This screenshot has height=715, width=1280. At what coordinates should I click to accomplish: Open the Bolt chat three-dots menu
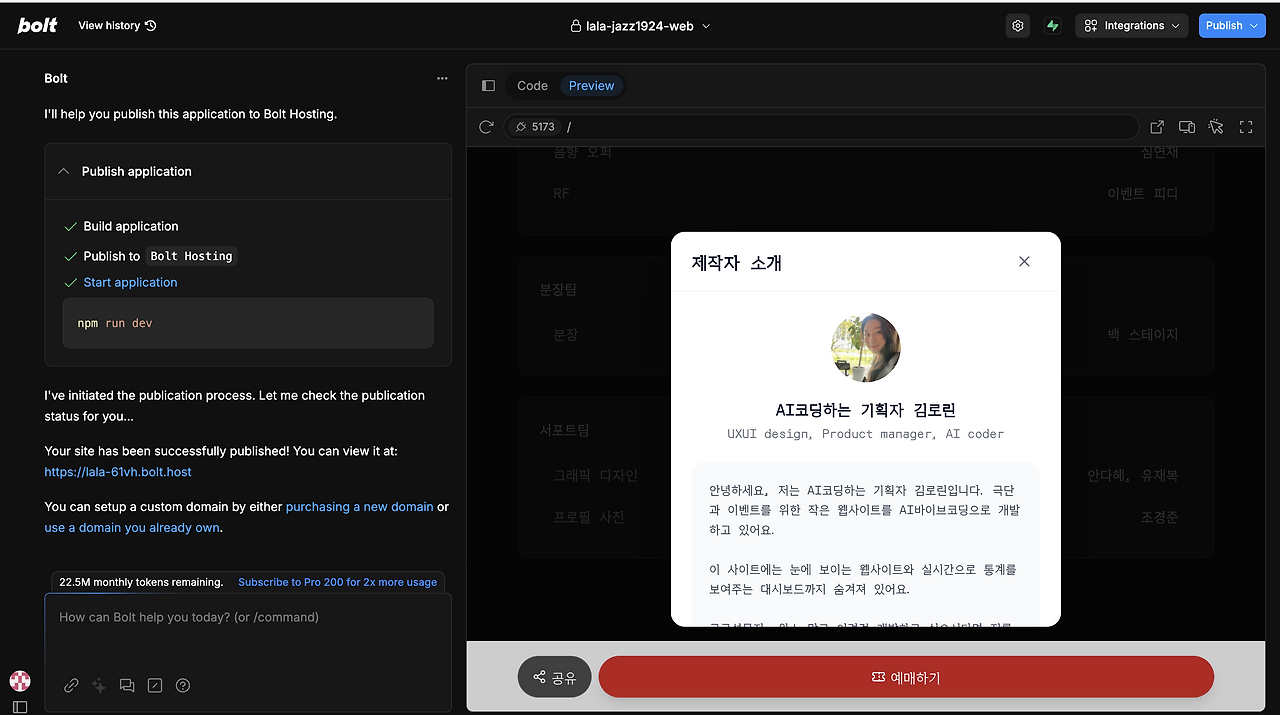click(x=442, y=78)
